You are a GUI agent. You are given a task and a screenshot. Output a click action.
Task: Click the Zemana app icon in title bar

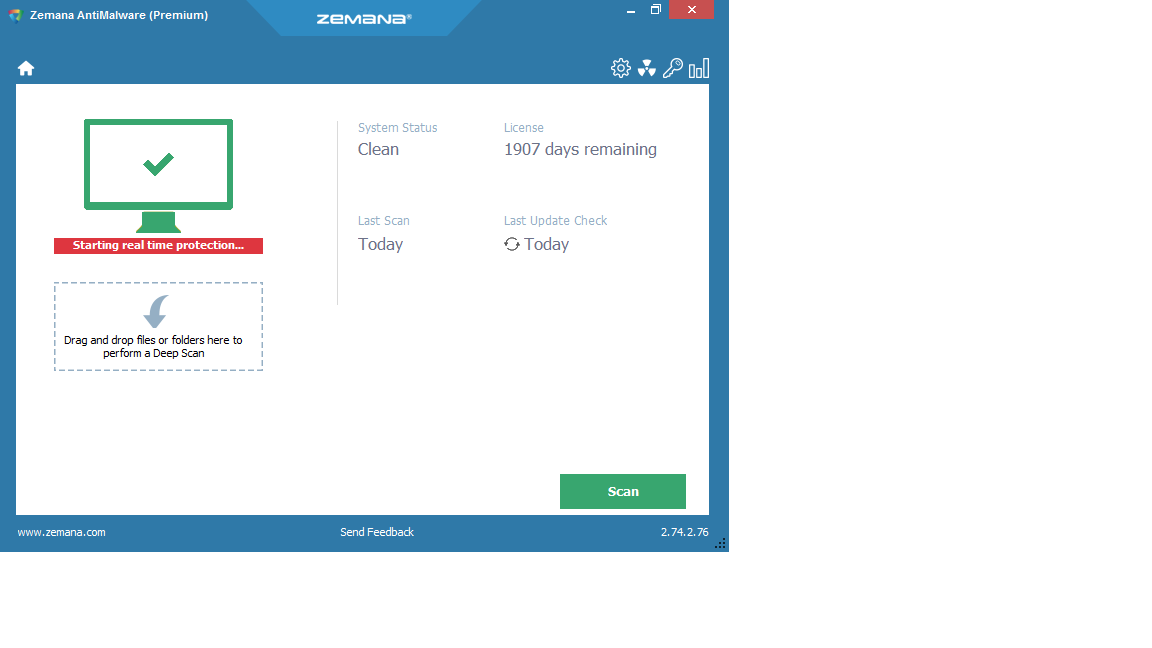[15, 15]
